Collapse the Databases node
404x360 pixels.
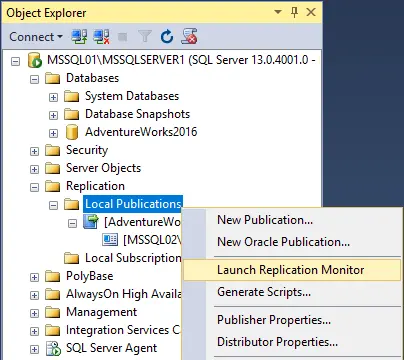[34, 79]
